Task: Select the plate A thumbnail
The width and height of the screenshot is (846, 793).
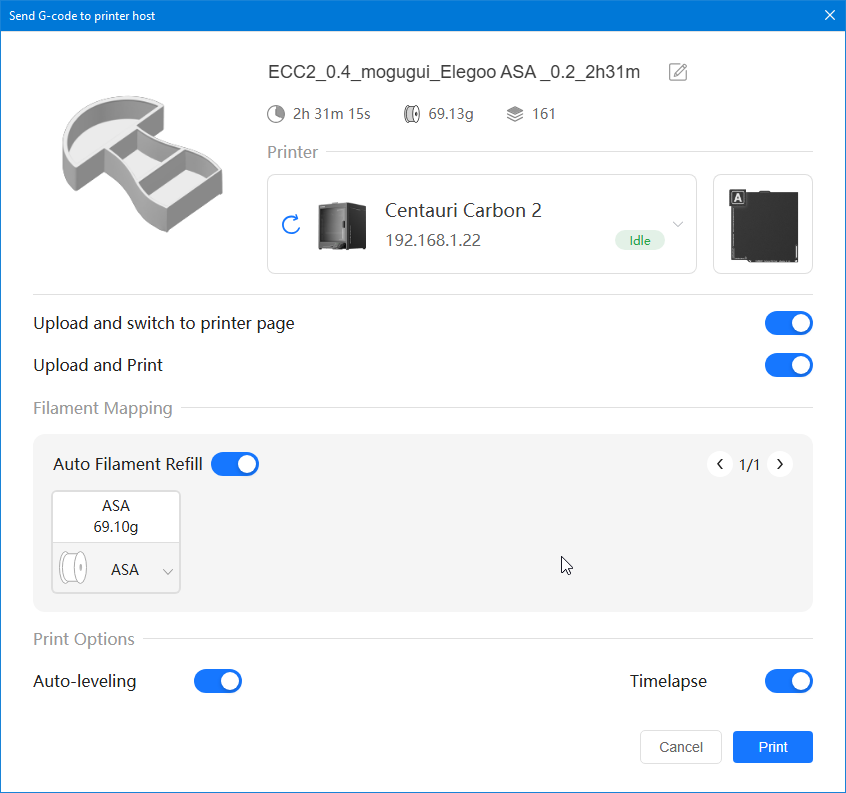Action: (x=763, y=224)
